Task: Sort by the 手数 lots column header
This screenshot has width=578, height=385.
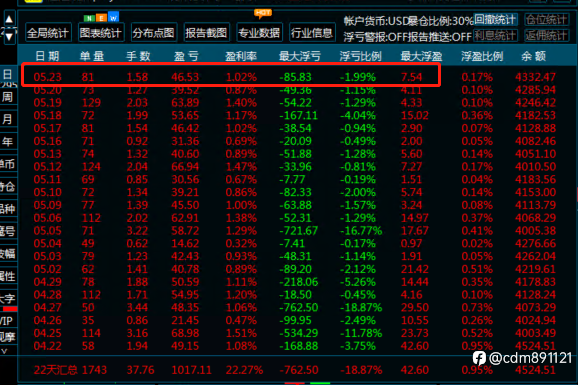Action: [x=138, y=56]
